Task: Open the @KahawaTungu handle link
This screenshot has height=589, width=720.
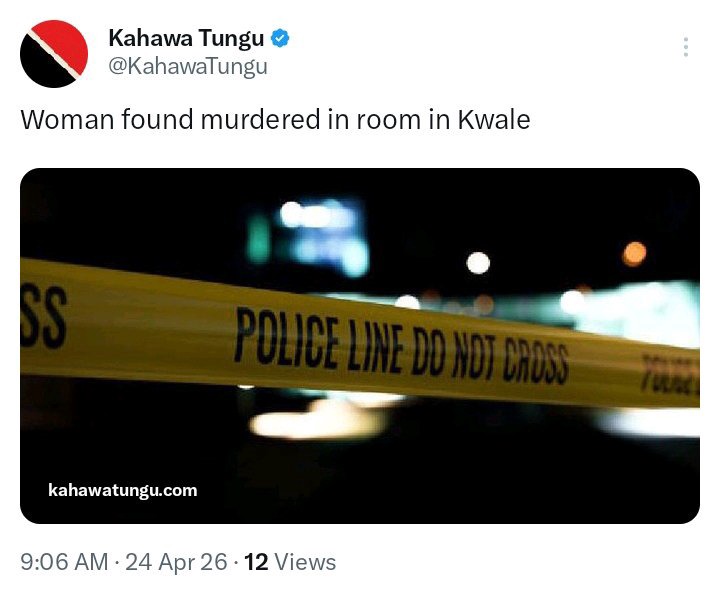Action: coord(188,67)
